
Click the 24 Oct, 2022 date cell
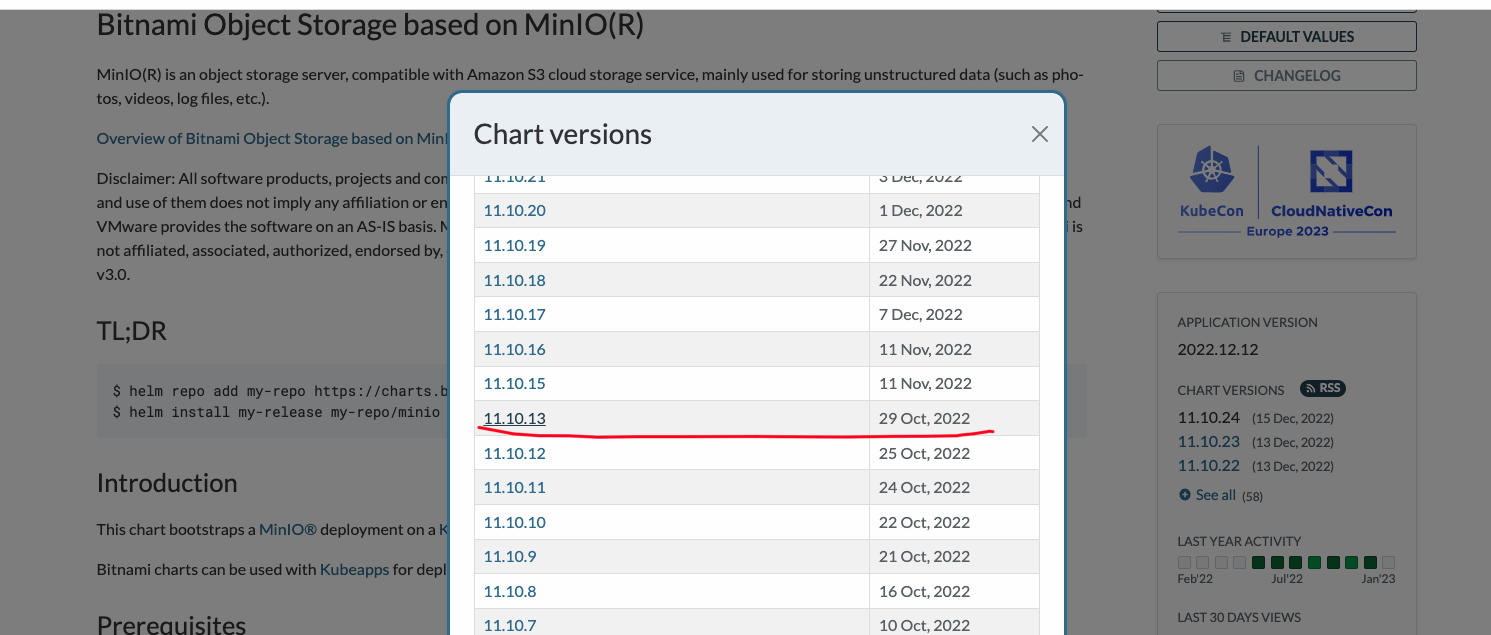pyautogui.click(x=954, y=488)
